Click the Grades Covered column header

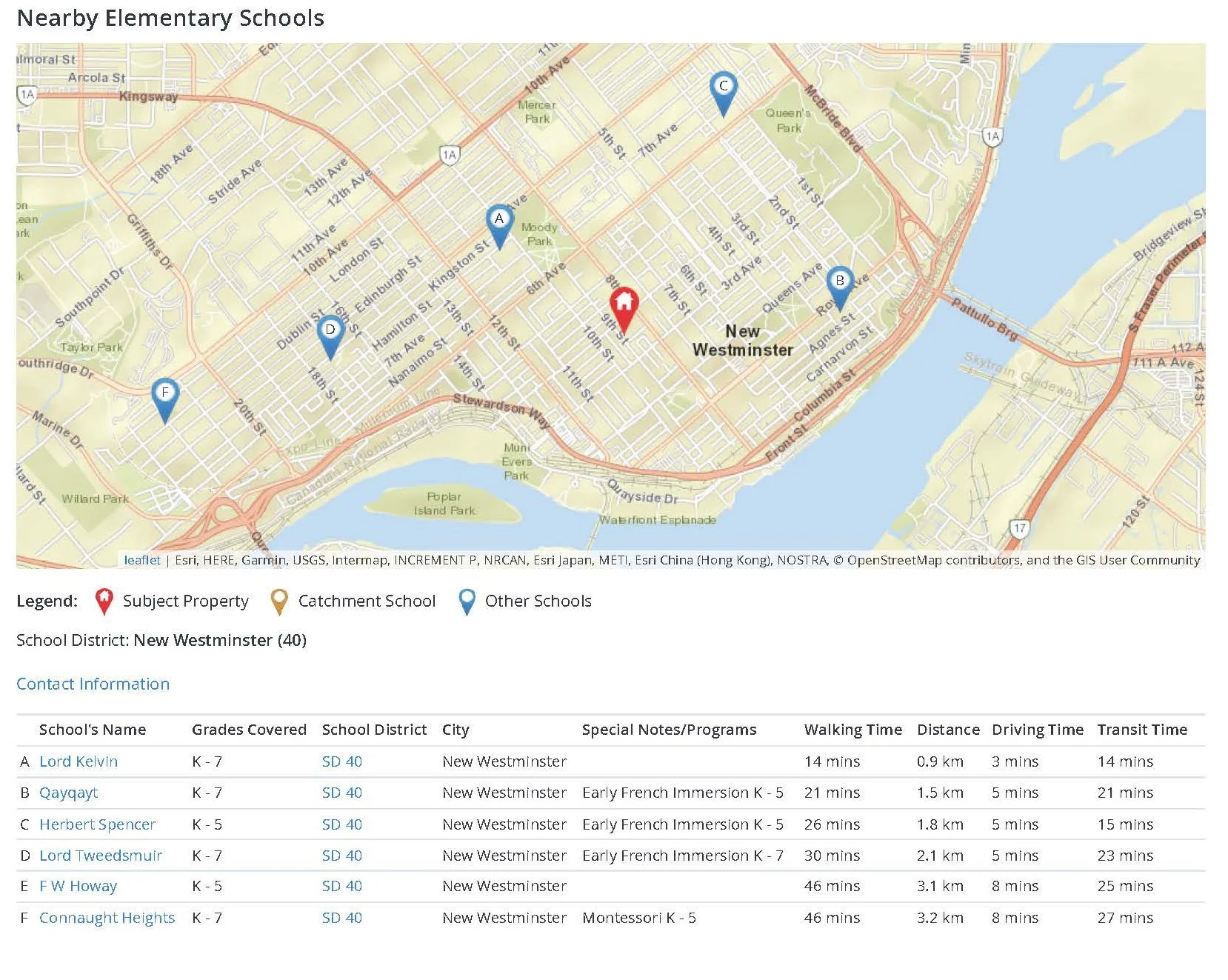click(249, 730)
